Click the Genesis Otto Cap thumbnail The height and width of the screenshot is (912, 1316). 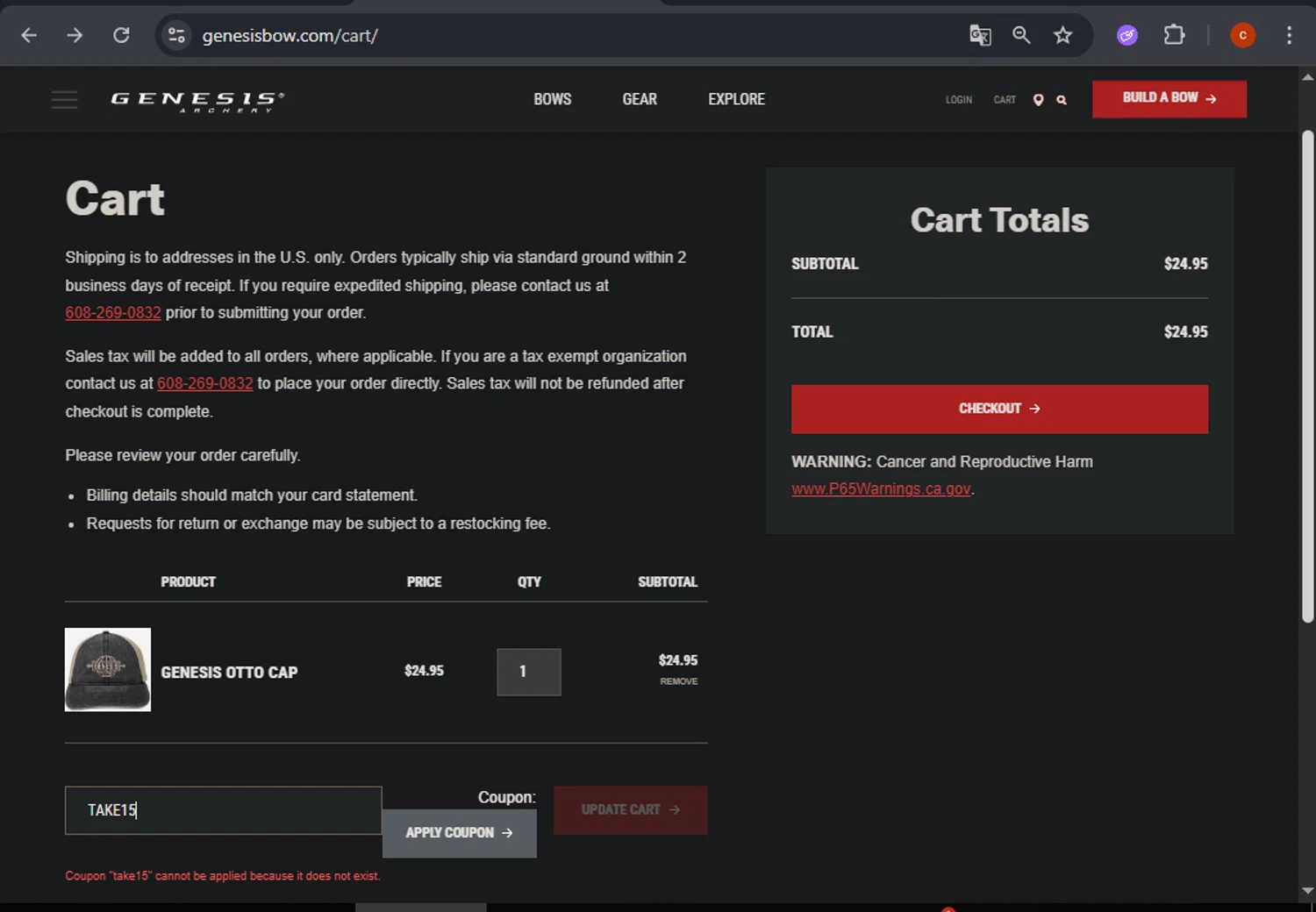pyautogui.click(x=108, y=669)
